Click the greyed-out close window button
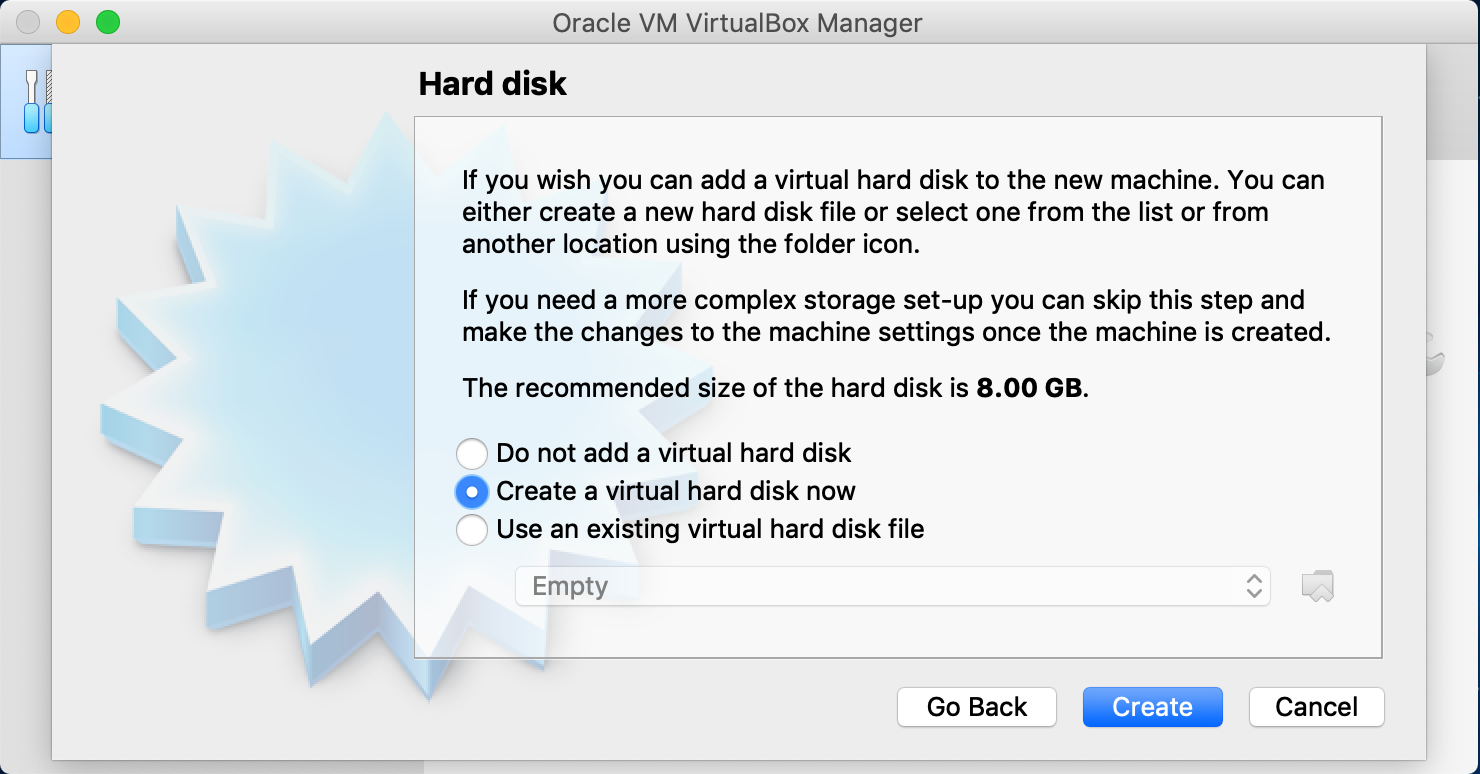This screenshot has width=1480, height=774. [x=29, y=22]
